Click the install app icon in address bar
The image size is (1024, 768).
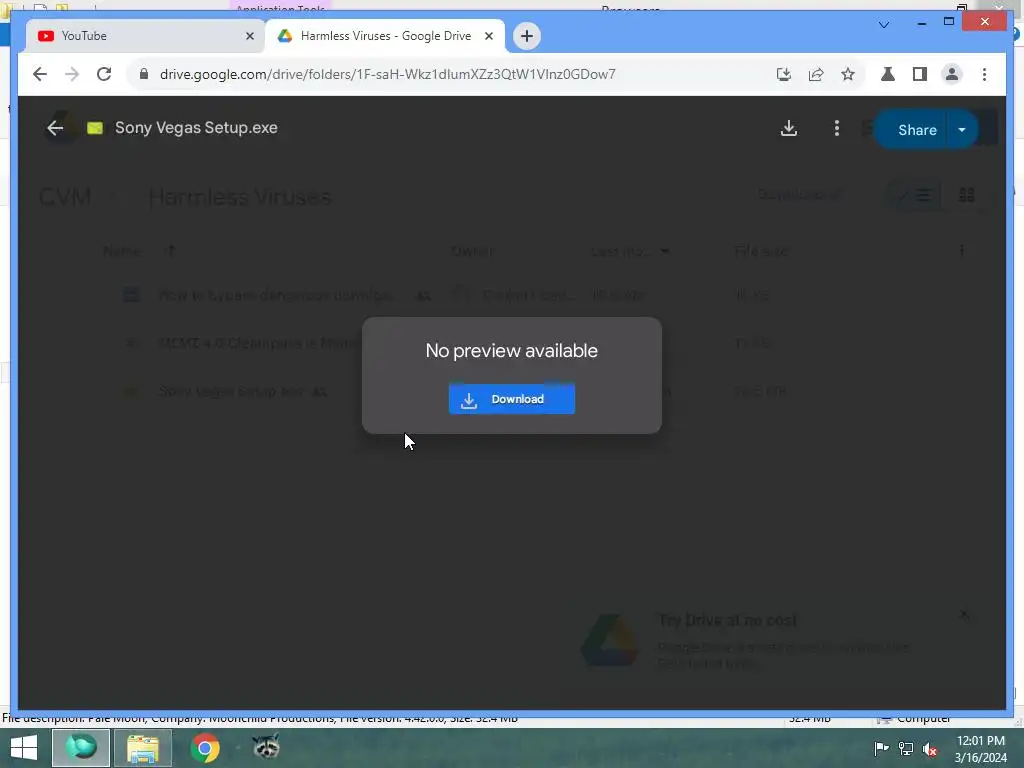click(784, 74)
